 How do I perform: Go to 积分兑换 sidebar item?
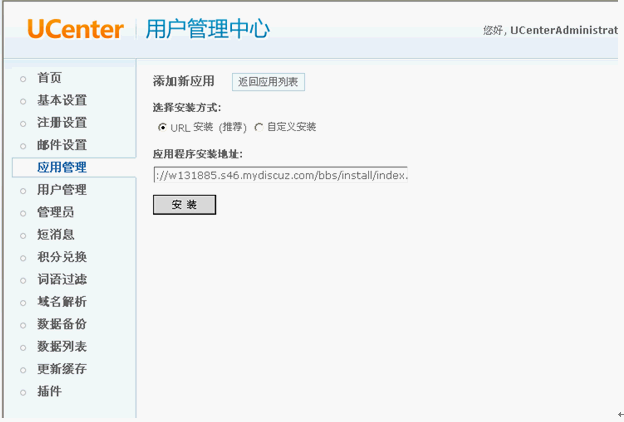point(62,257)
